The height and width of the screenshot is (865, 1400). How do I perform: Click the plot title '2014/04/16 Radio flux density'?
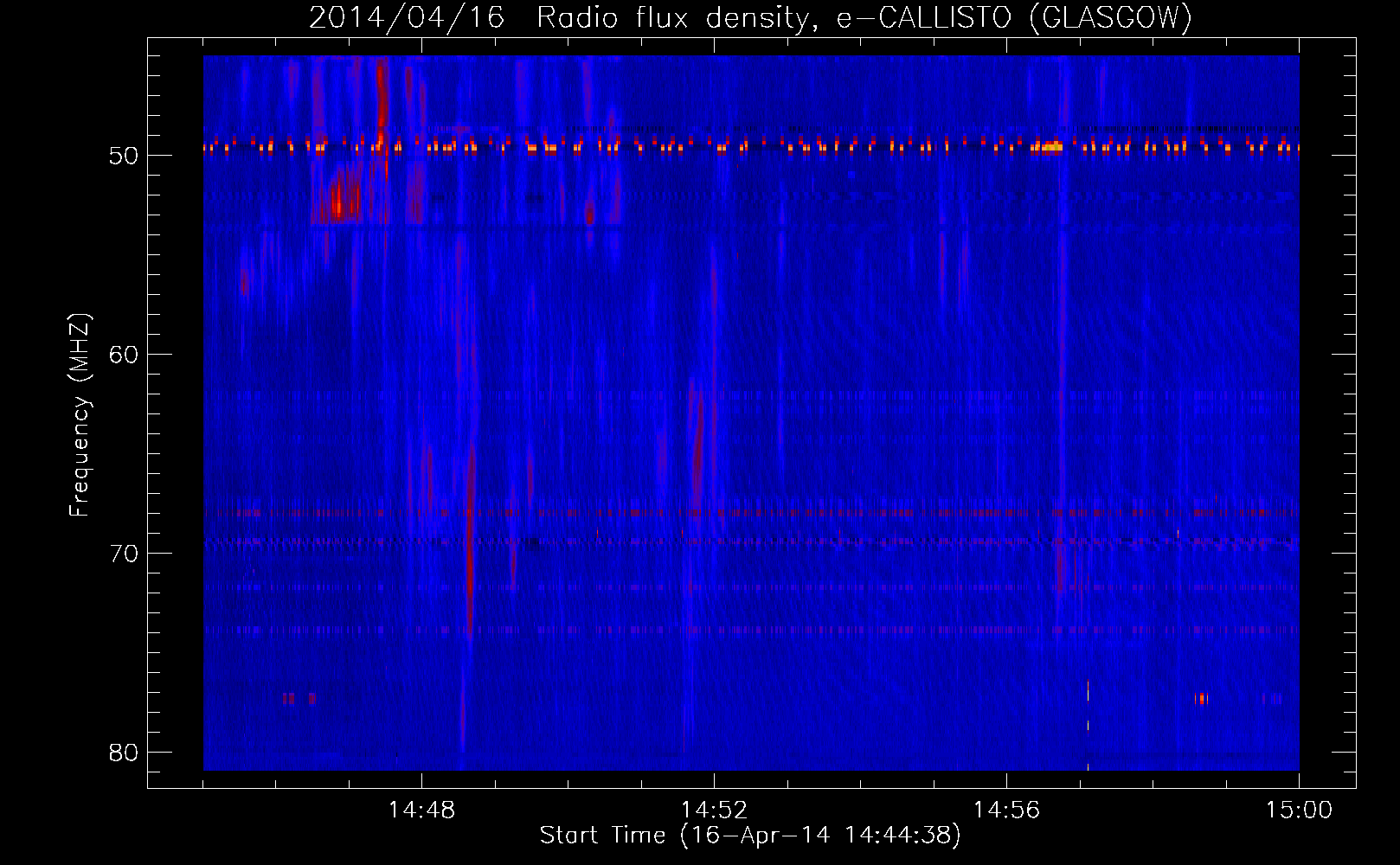565,17
